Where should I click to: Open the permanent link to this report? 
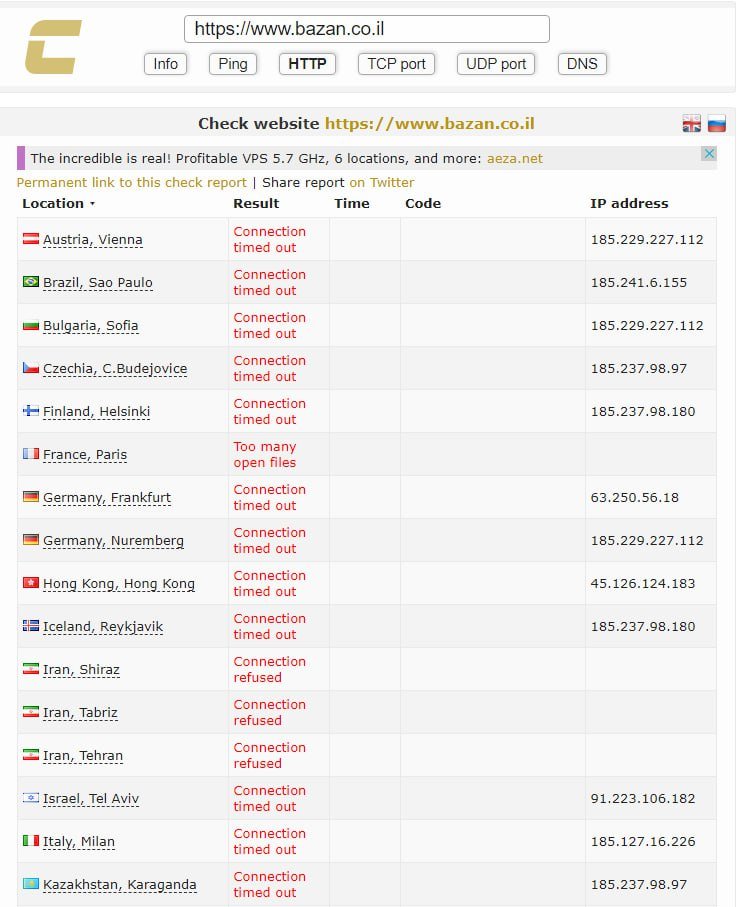point(131,183)
